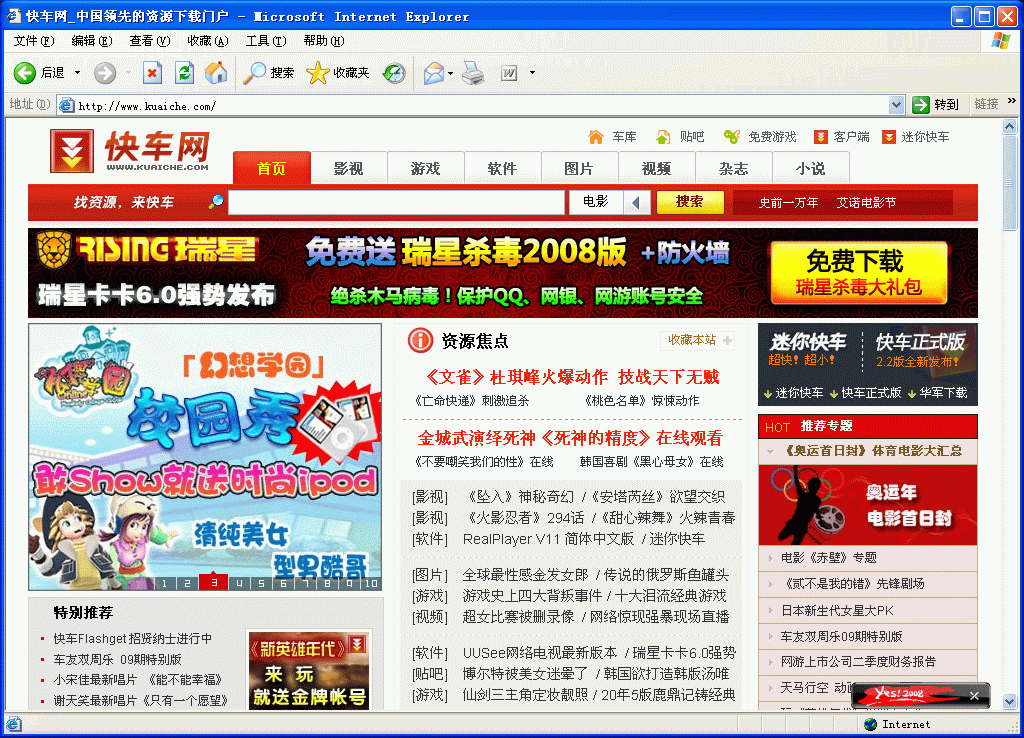Click in the site search input field

click(x=396, y=202)
